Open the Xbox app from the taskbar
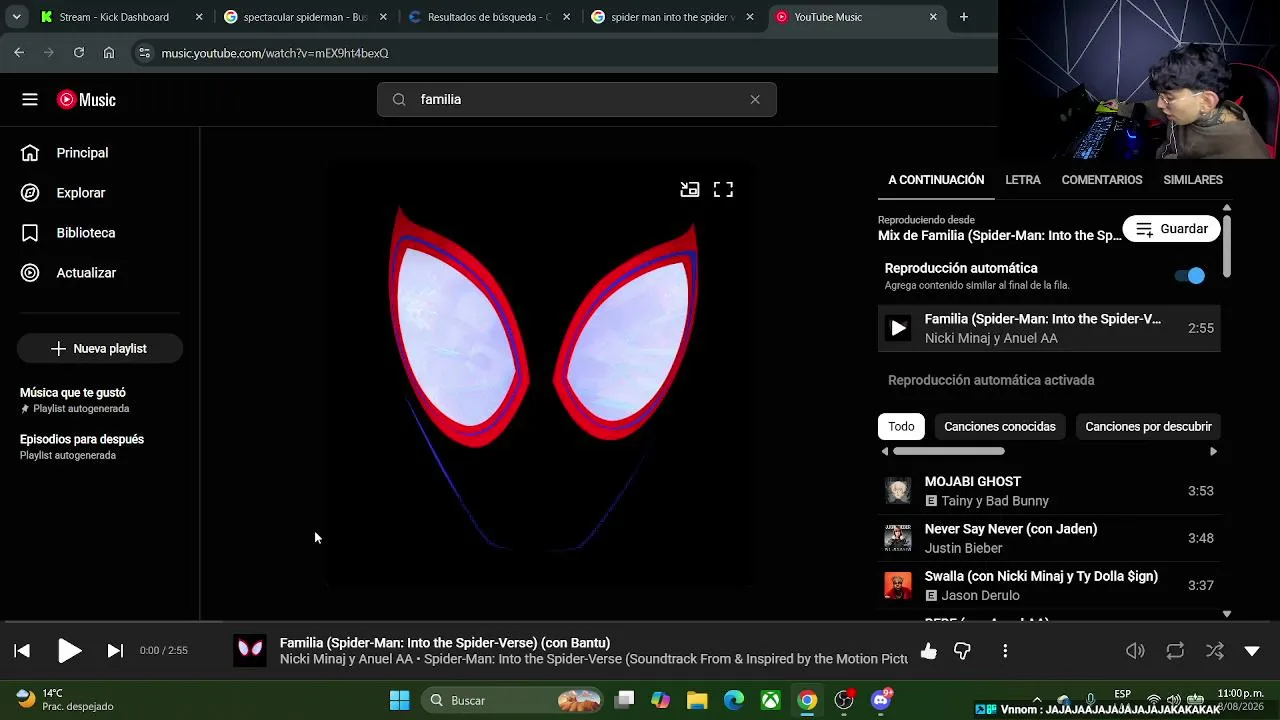Screen dimensions: 1280x720 [770, 701]
